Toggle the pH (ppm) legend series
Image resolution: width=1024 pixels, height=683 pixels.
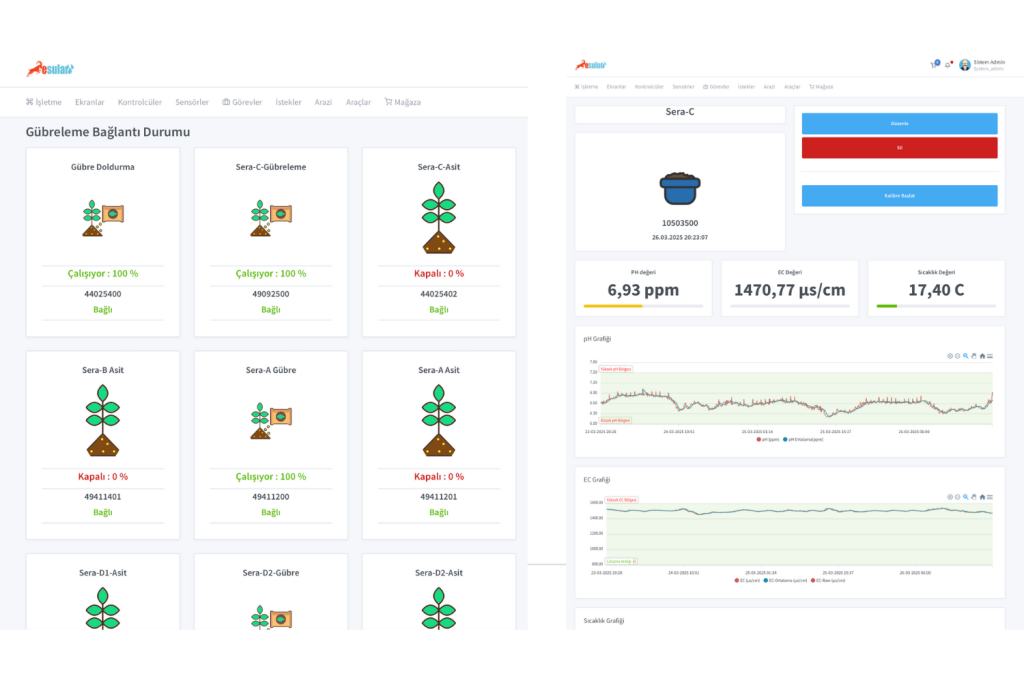pyautogui.click(x=769, y=439)
